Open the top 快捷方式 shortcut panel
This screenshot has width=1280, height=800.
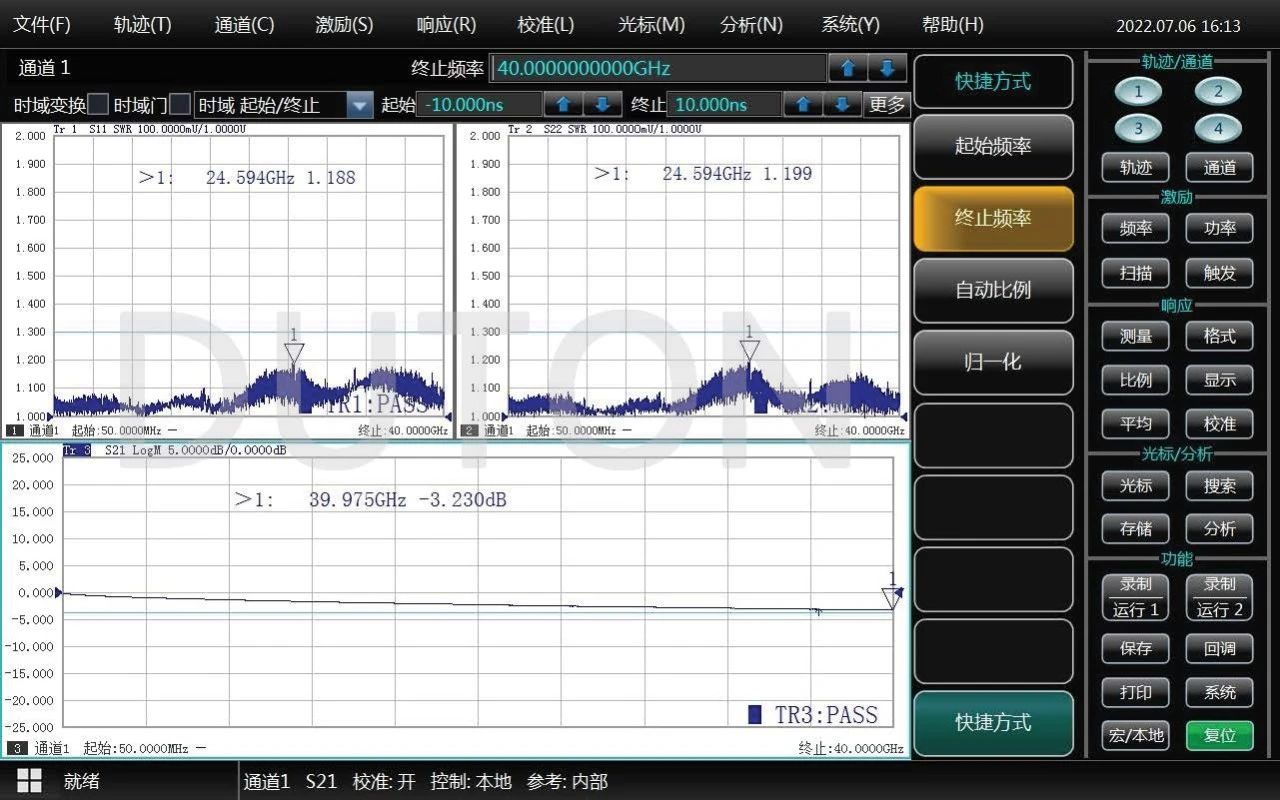pos(993,82)
